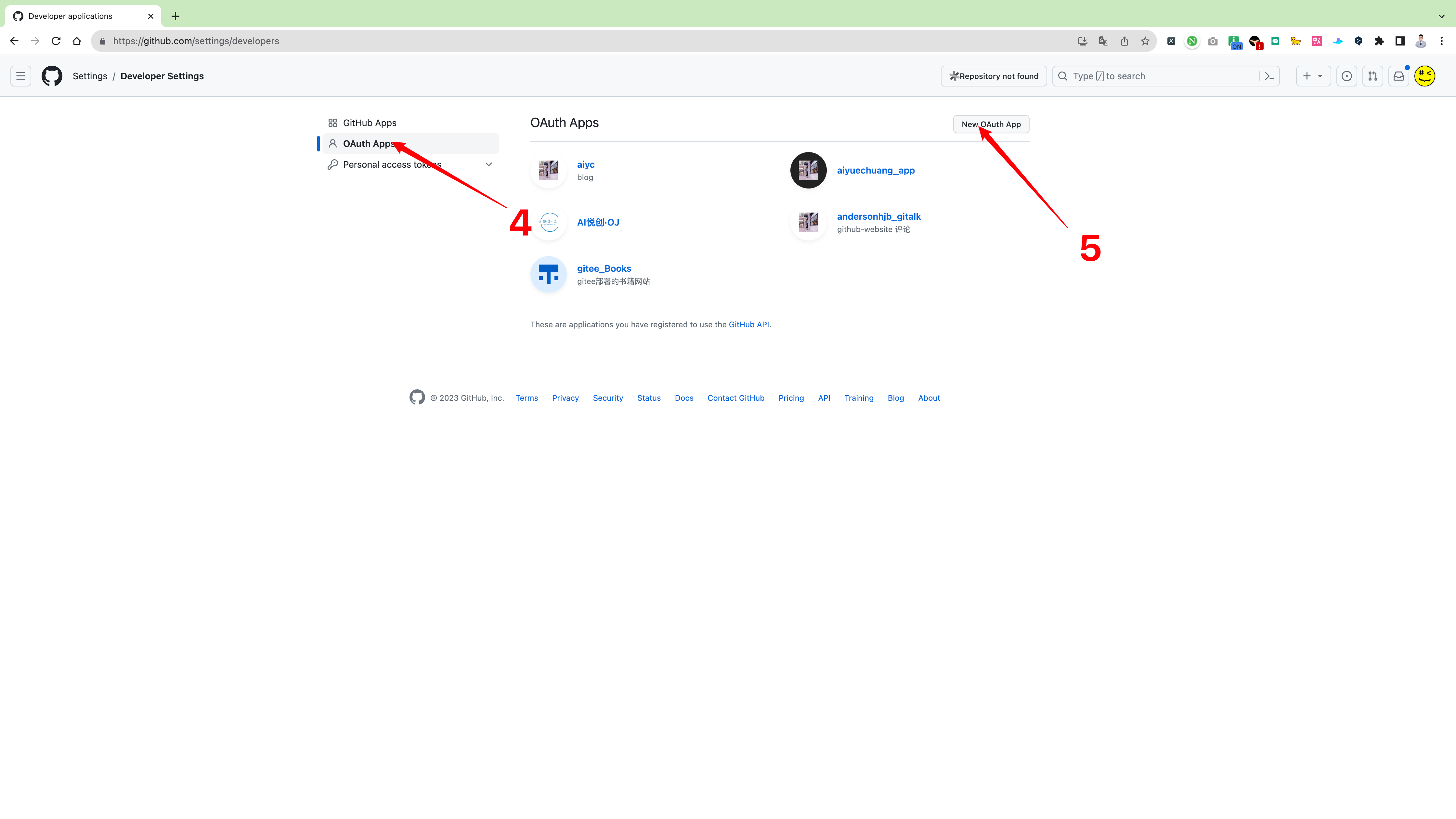Open the Training footer link
The height and width of the screenshot is (819, 1456).
pos(859,398)
